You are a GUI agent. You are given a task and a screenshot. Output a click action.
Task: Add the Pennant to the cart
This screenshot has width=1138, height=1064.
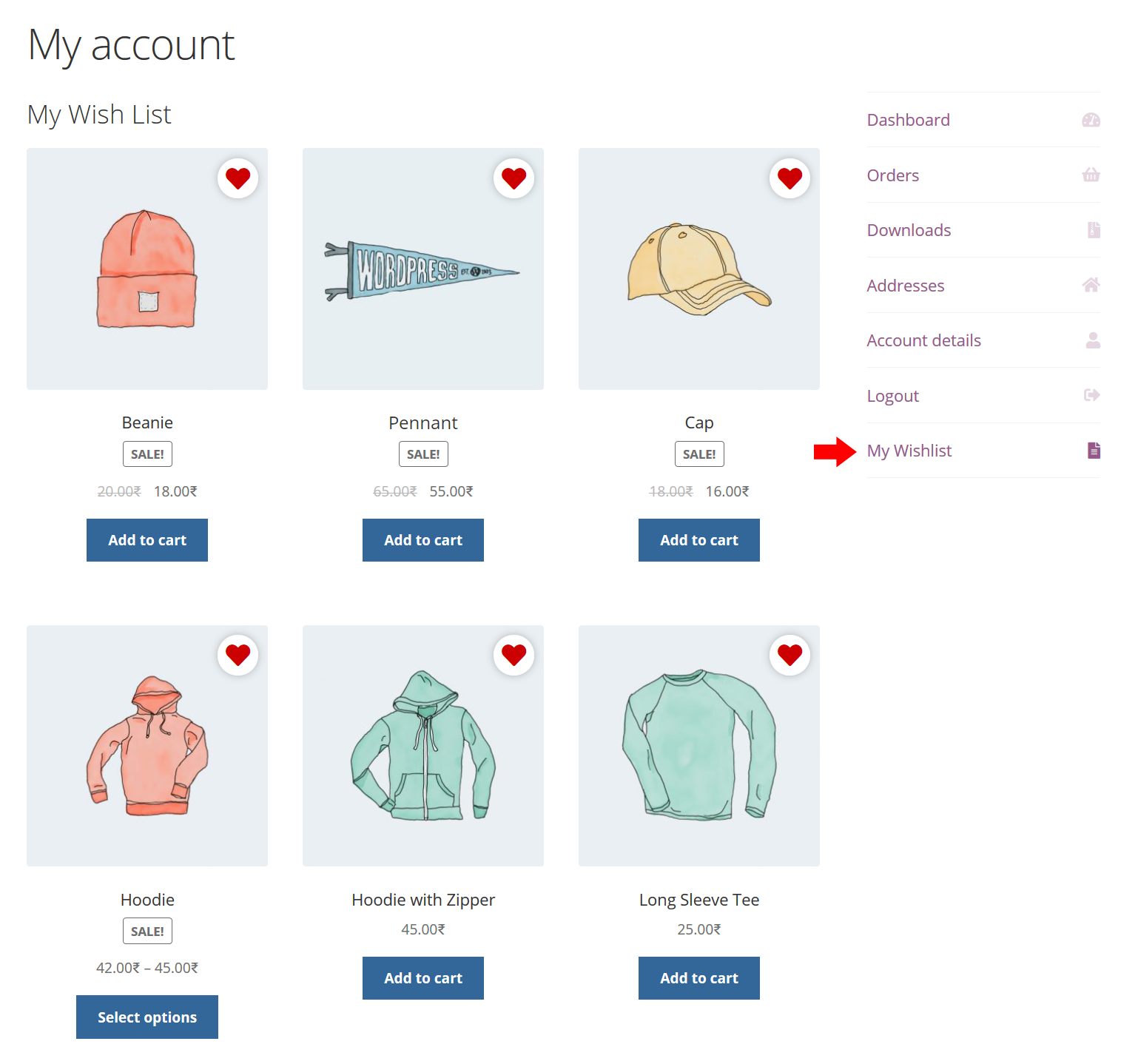(422, 539)
